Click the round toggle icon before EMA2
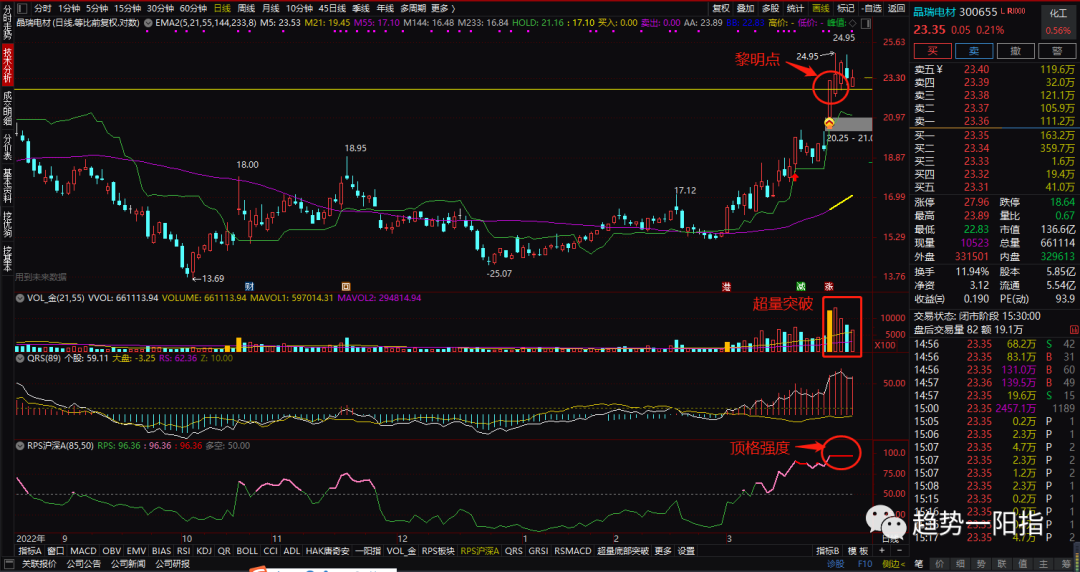 (x=150, y=23)
